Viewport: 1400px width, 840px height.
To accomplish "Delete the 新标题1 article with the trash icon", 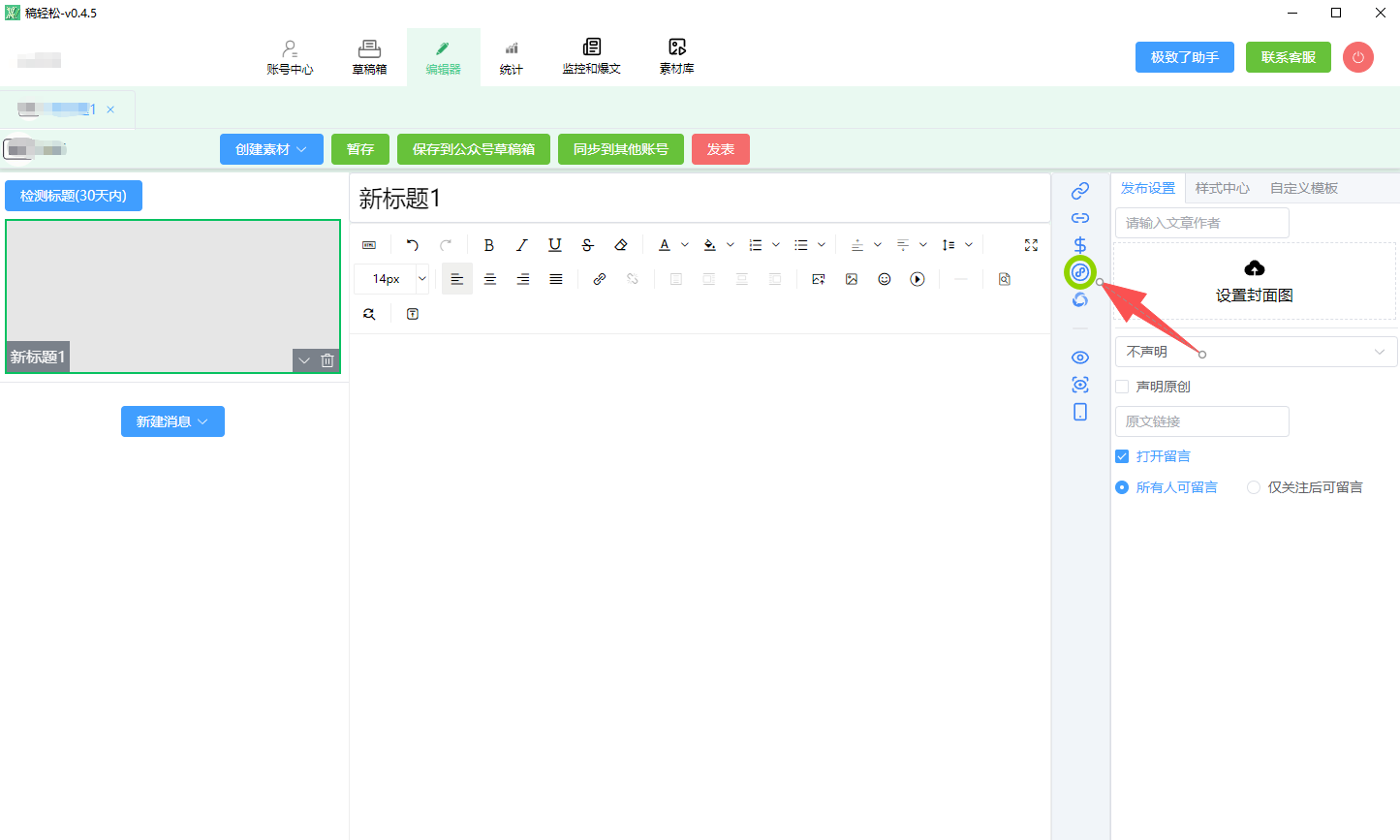I will 327,360.
